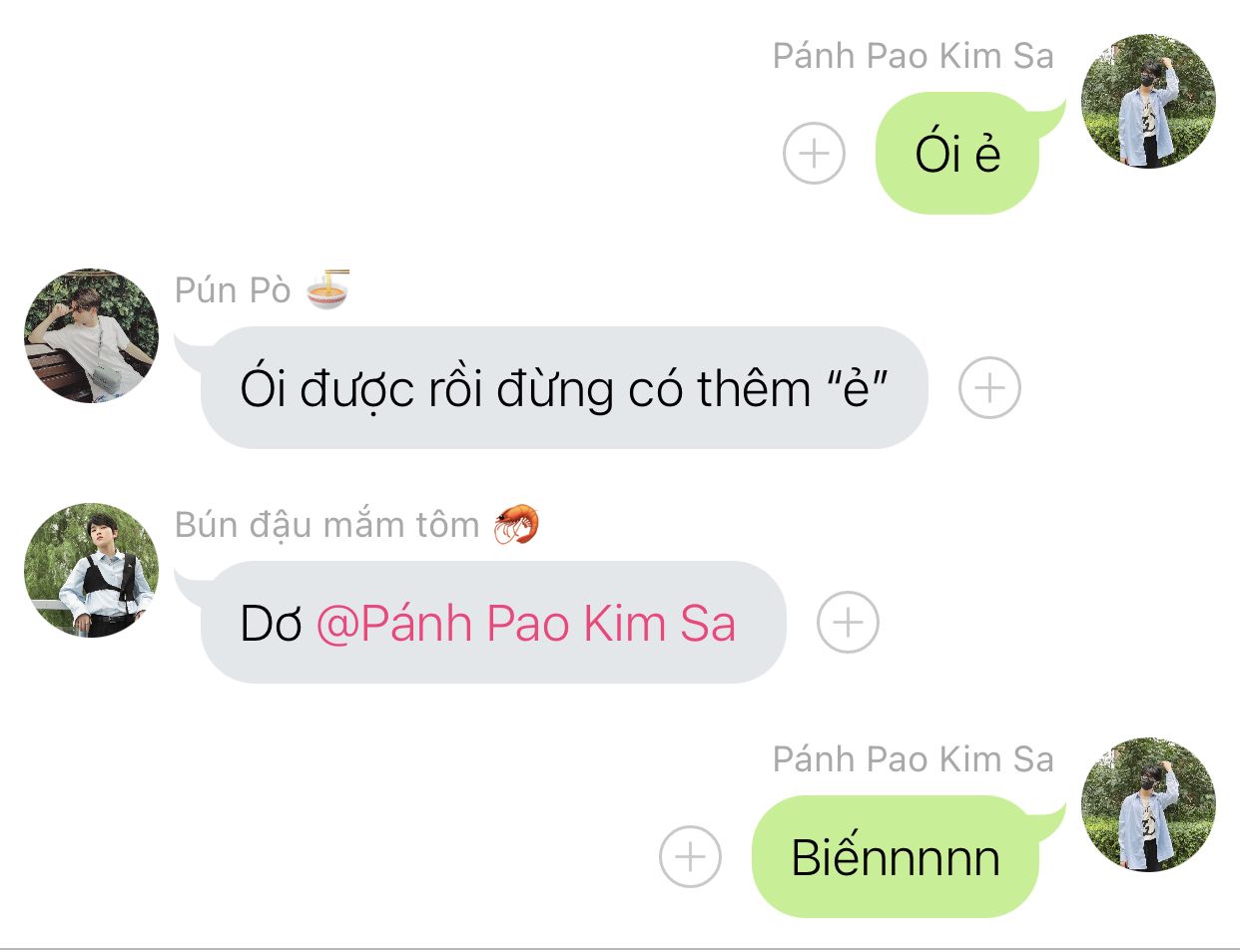Select the "Ói được rồi đừng có thêm" bubble

(x=564, y=388)
